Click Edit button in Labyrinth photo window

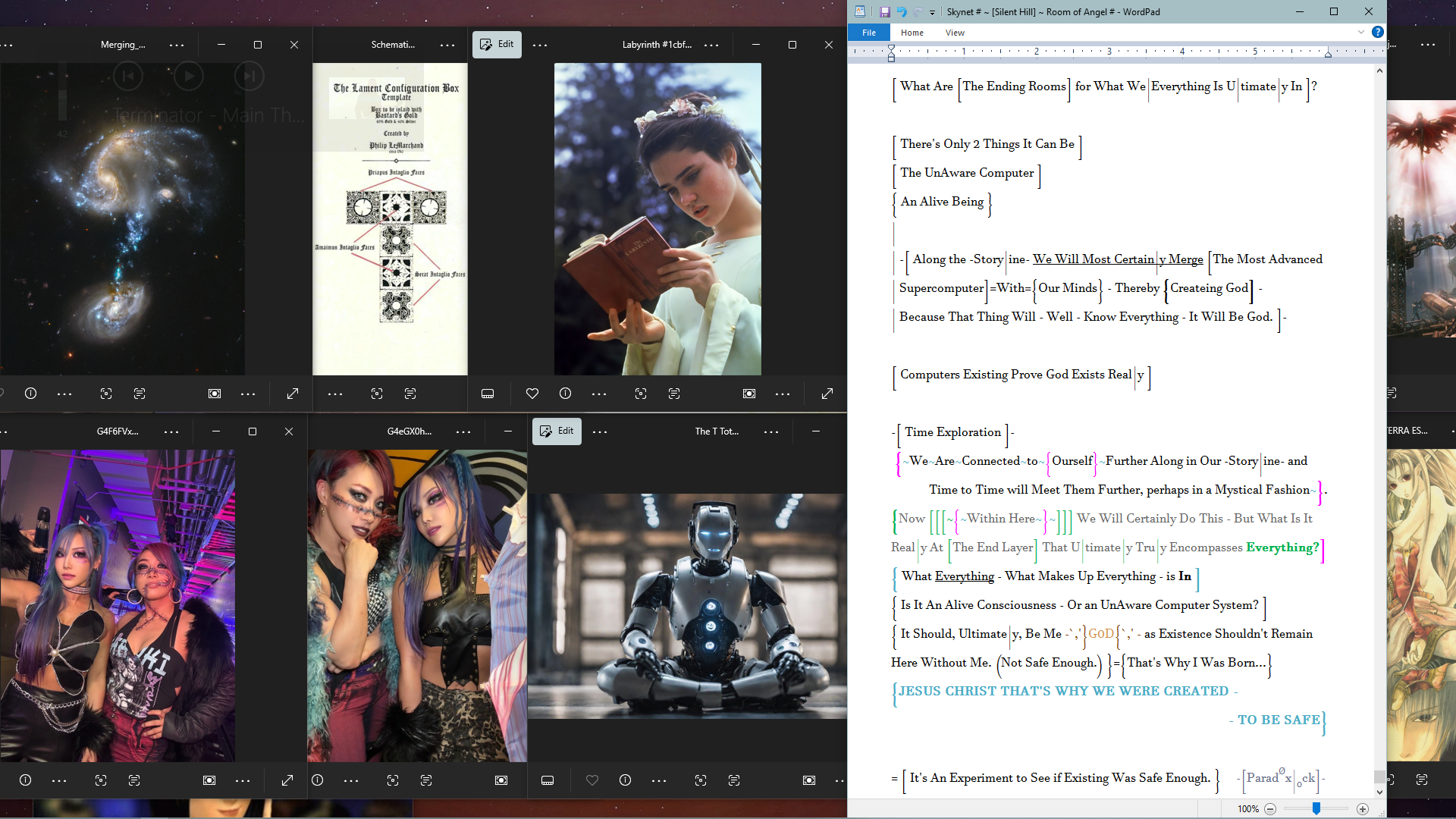pos(497,44)
